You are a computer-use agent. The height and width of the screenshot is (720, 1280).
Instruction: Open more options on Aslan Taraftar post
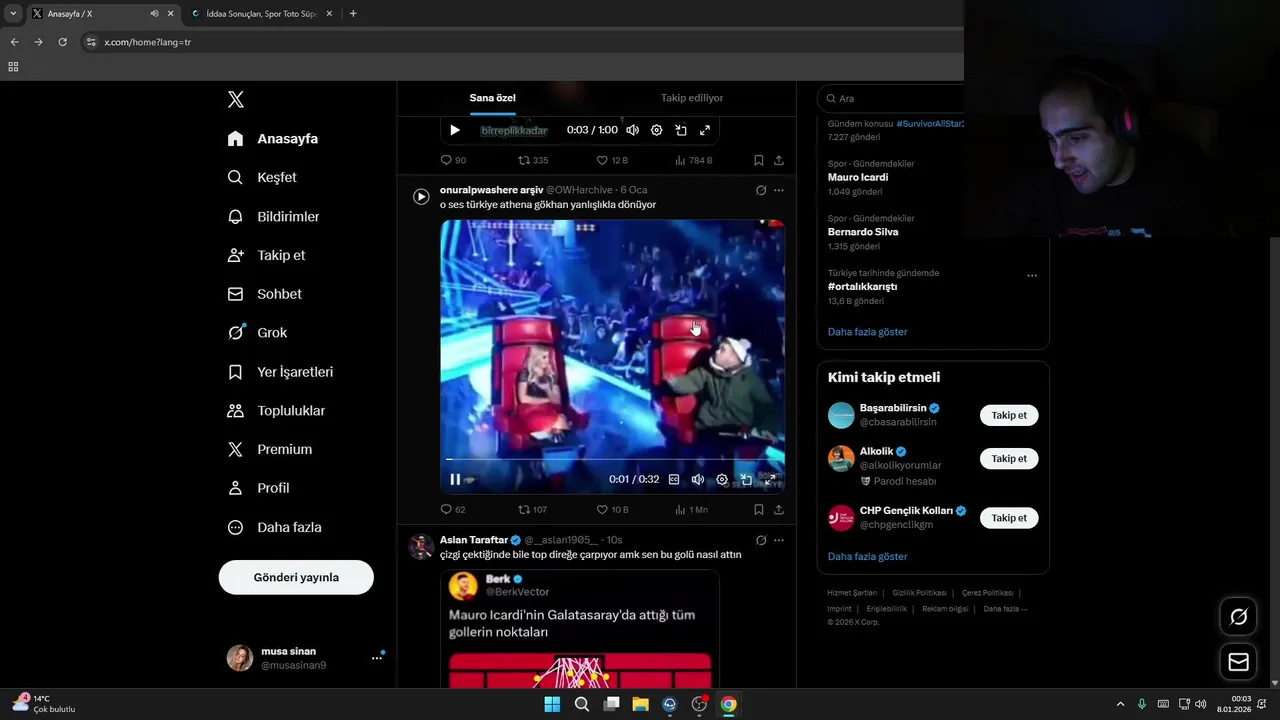[779, 540]
